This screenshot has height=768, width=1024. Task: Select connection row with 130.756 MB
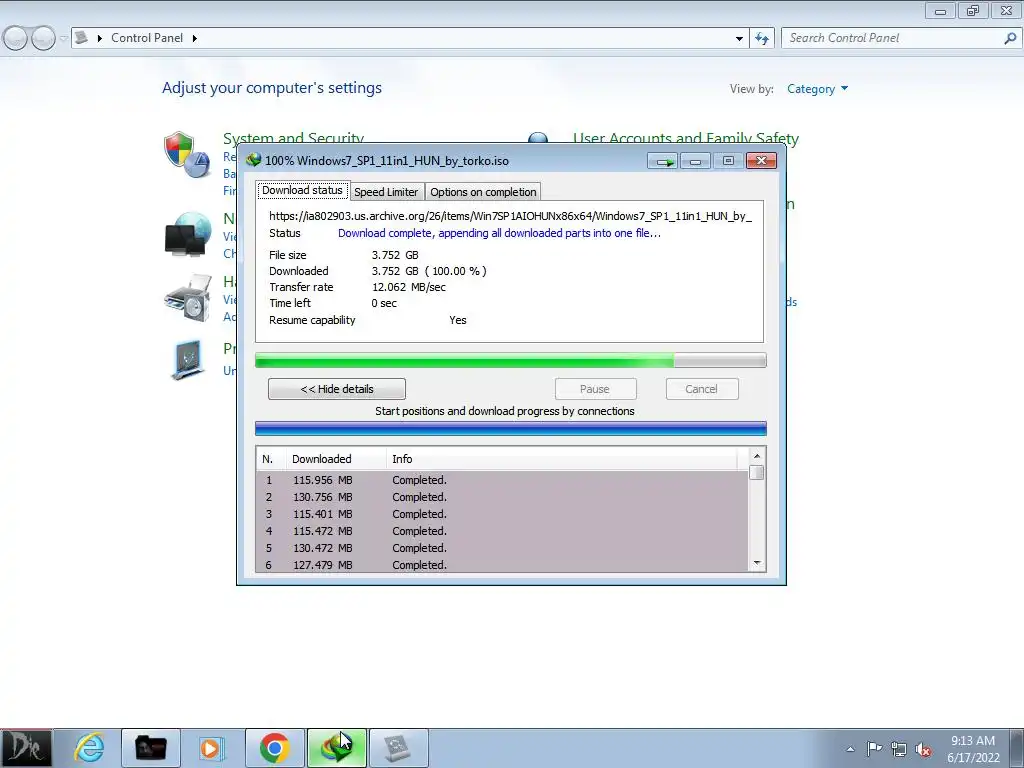[503, 497]
